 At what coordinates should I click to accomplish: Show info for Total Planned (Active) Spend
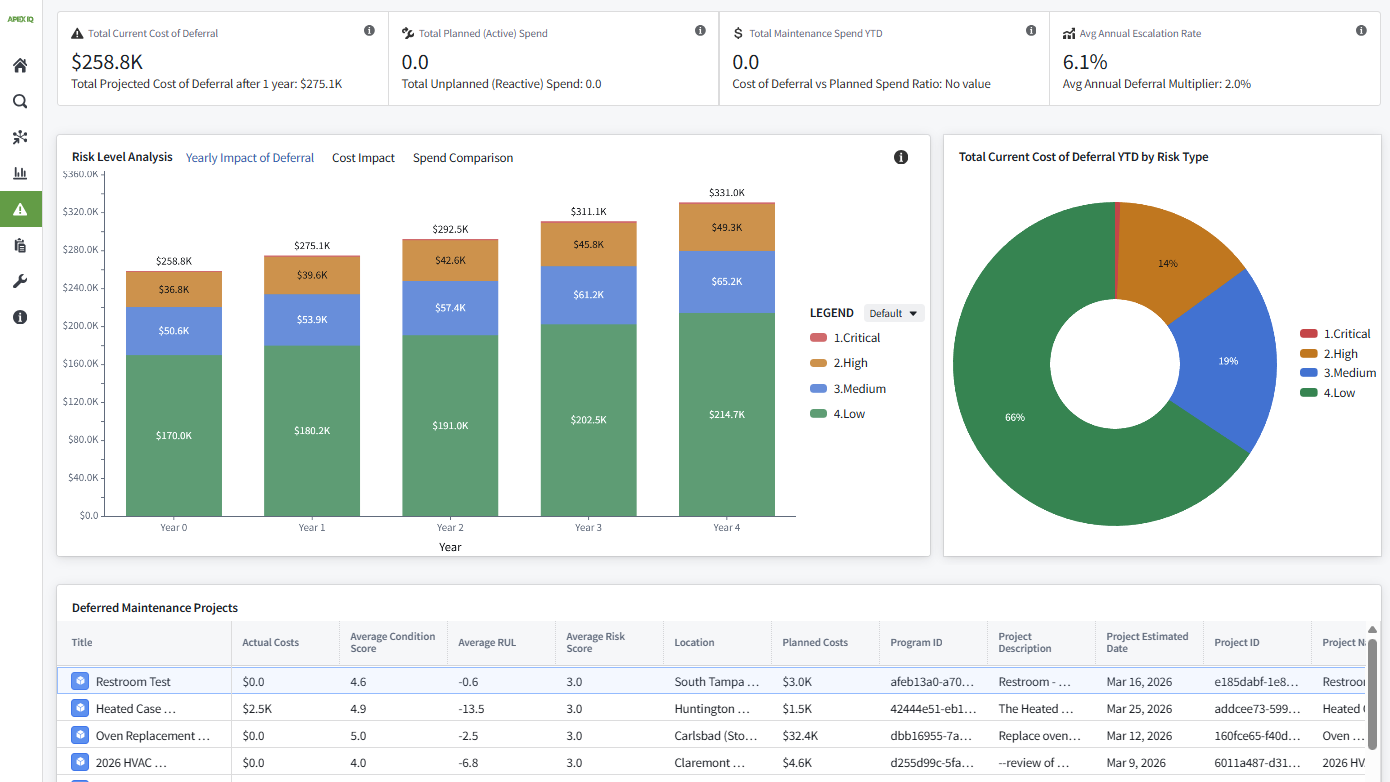pyautogui.click(x=700, y=31)
